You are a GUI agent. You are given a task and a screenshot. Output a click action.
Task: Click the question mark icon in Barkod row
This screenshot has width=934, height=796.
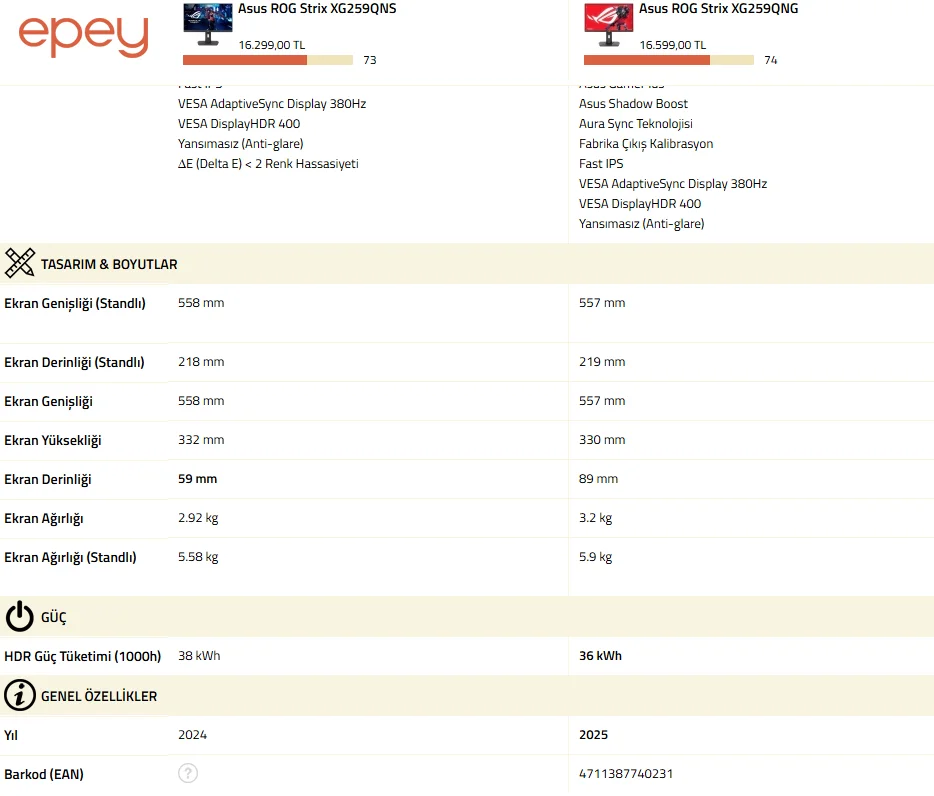[188, 773]
